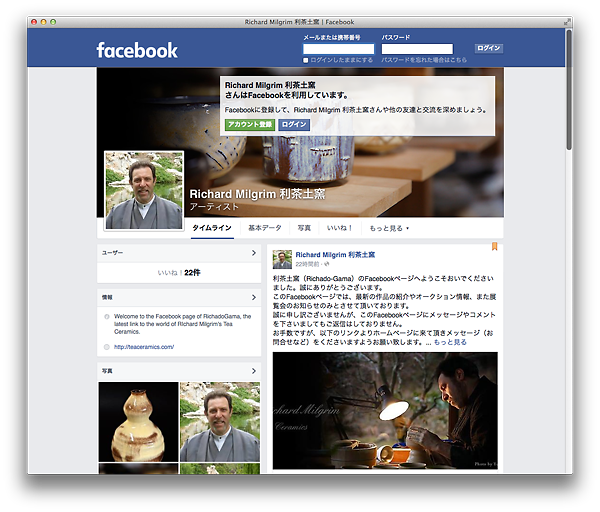Click the いいね！22件 count
Viewport: 600px width, 512px height.
click(x=179, y=273)
